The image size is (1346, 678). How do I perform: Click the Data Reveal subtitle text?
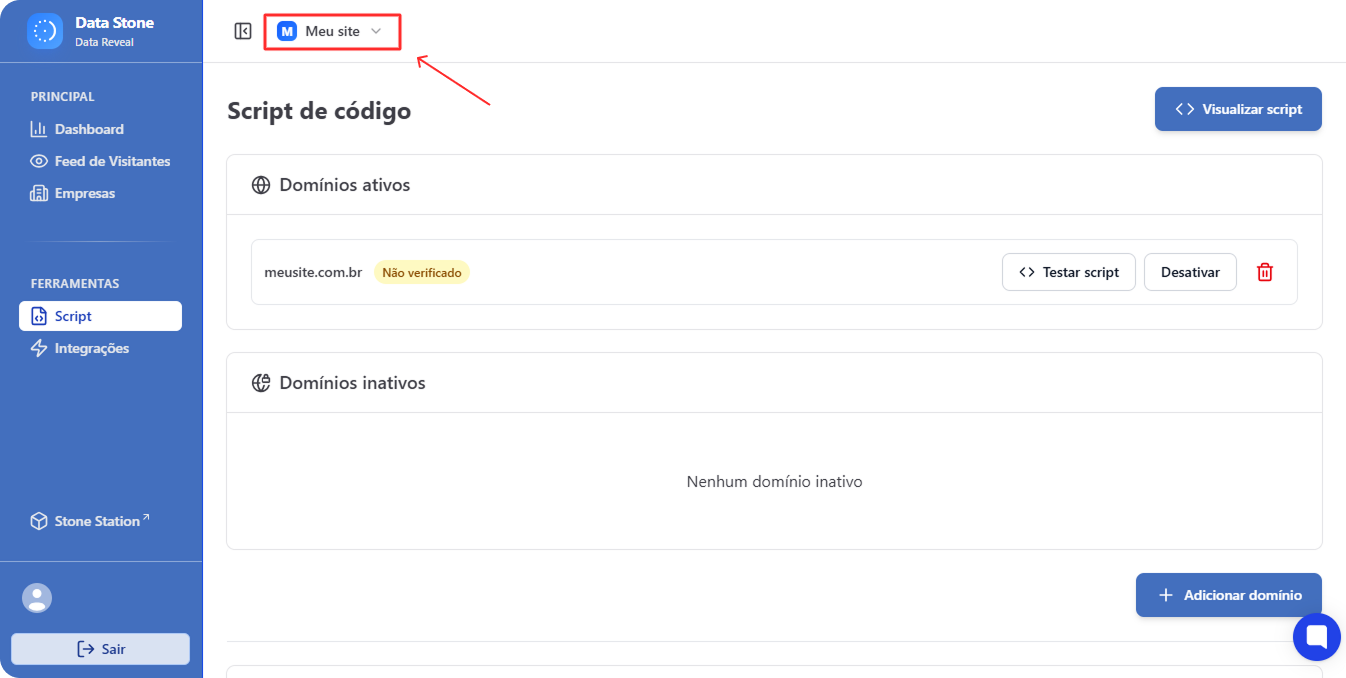coord(104,42)
